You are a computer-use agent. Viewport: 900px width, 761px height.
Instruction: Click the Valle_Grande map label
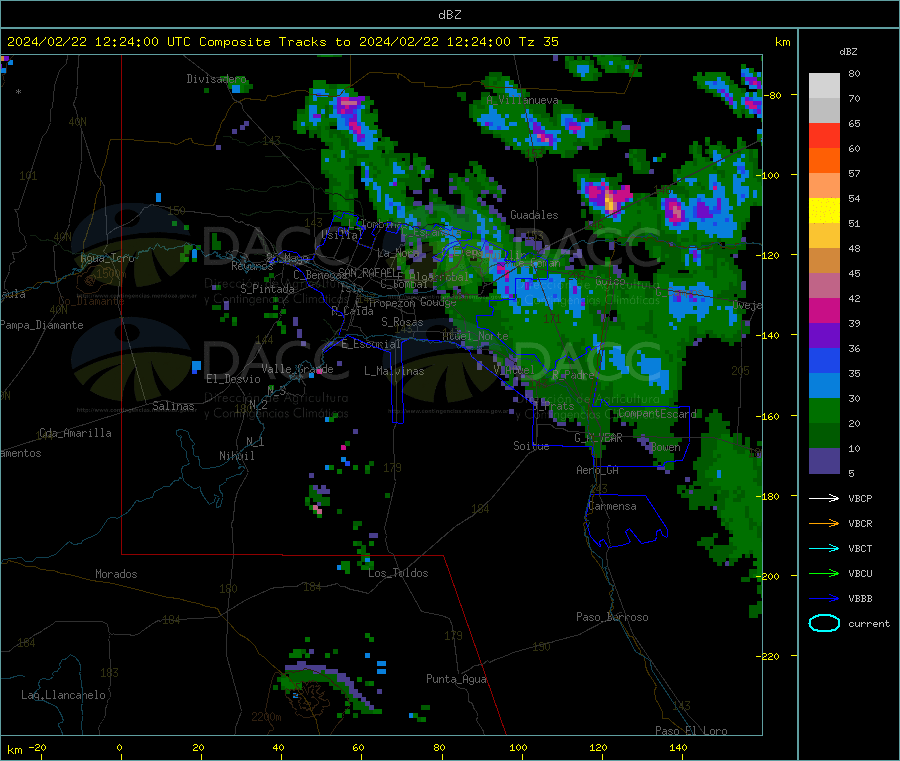[x=297, y=369]
